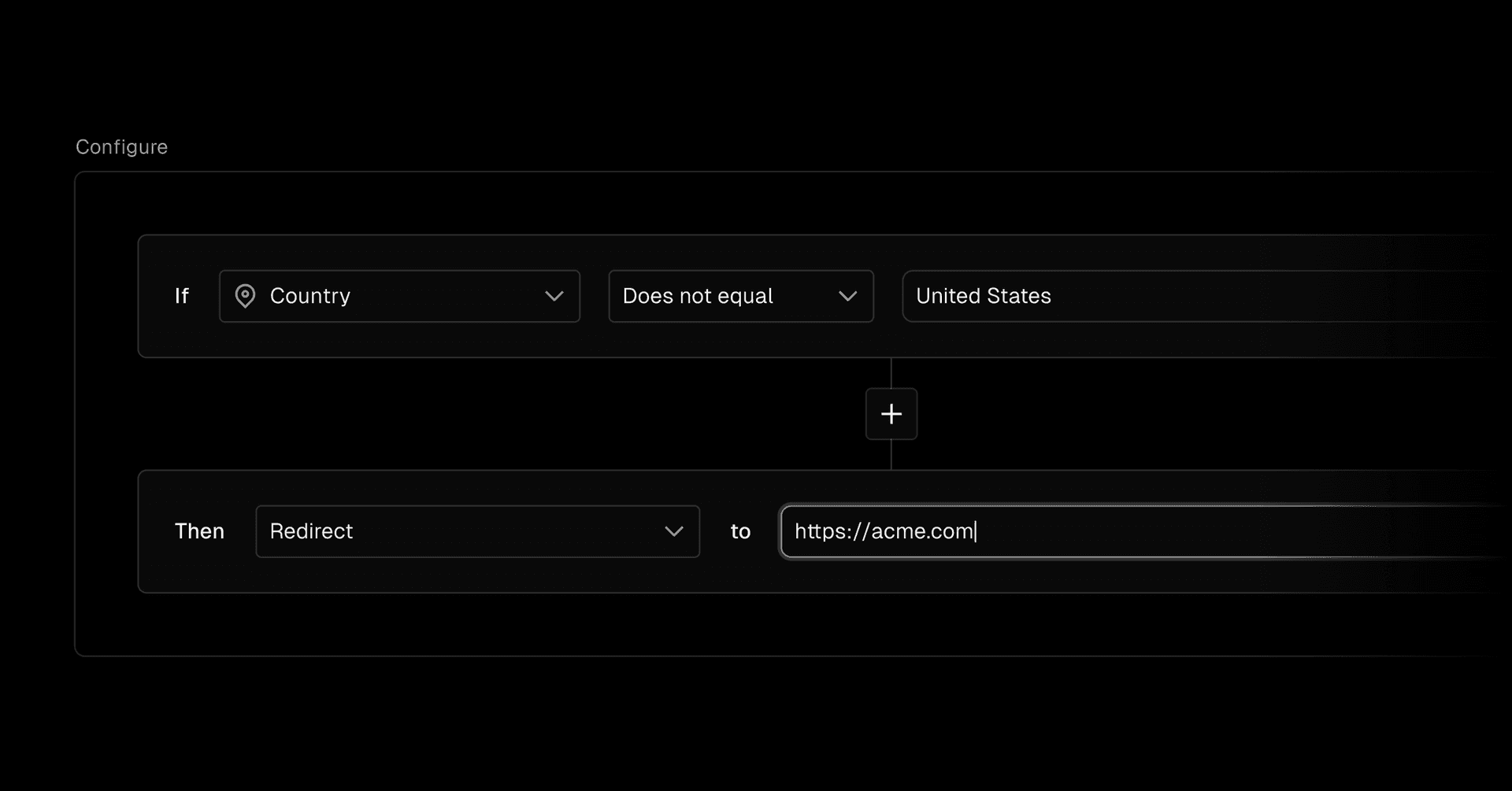The image size is (1512, 791).
Task: Click the "to" label before the URL
Action: point(740,532)
